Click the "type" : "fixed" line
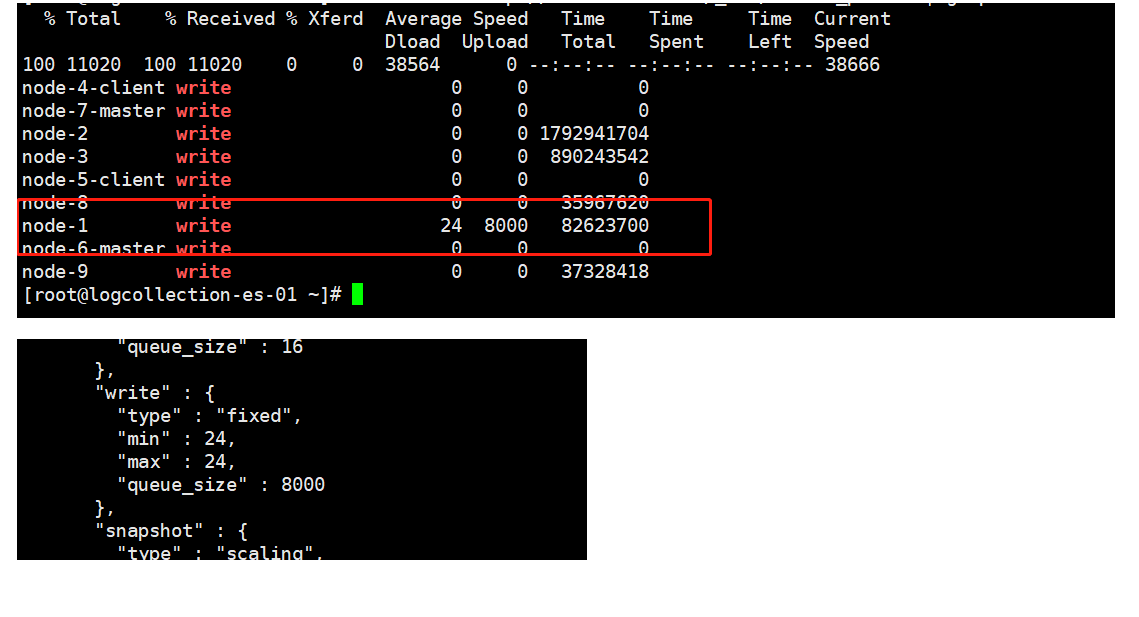This screenshot has height=617, width=1139. click(209, 416)
